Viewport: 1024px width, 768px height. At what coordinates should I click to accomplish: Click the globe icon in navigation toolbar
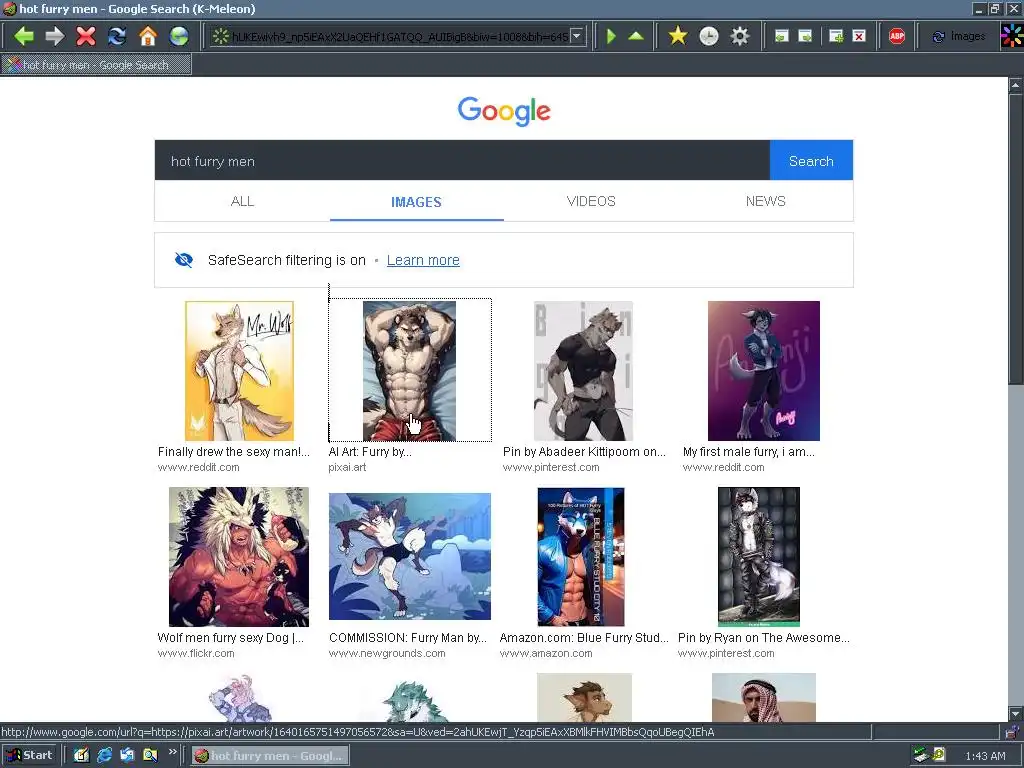(x=179, y=36)
